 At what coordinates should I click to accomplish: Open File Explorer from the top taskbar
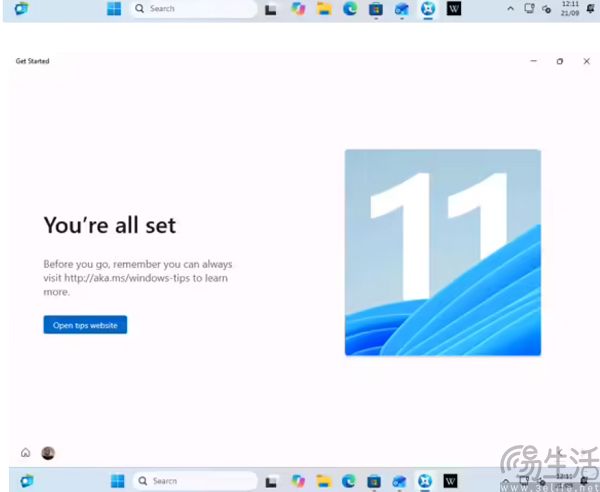(x=324, y=8)
